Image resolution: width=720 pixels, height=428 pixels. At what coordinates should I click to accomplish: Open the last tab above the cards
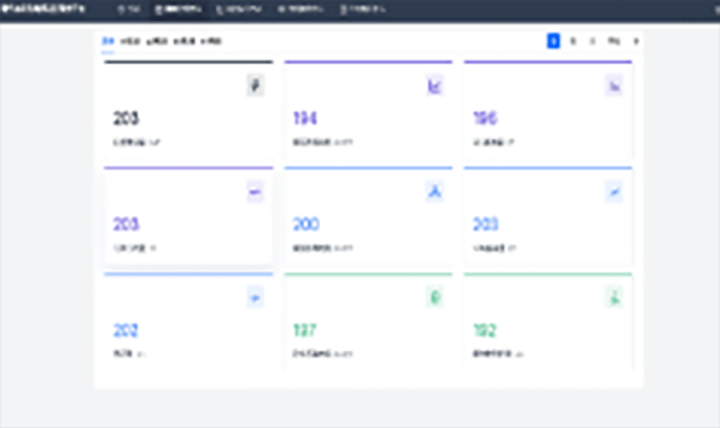click(211, 41)
